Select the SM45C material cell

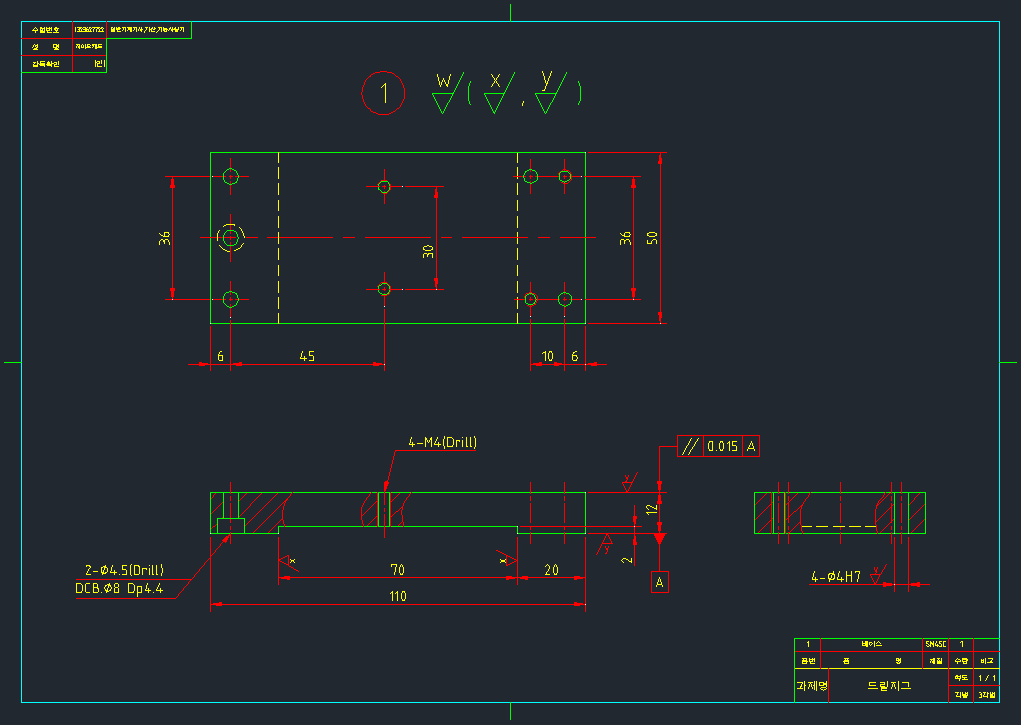(x=936, y=644)
